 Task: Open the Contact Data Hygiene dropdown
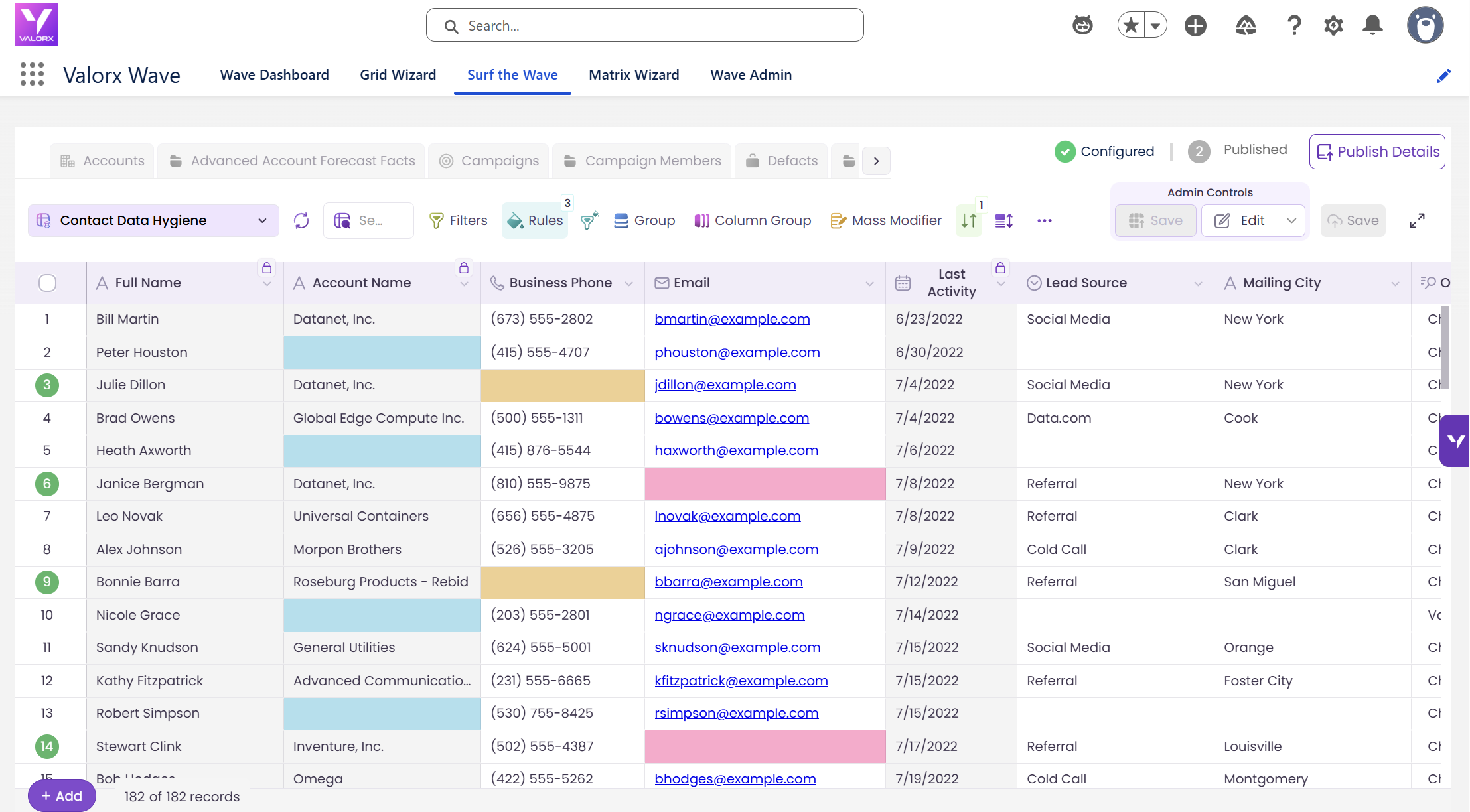(153, 220)
